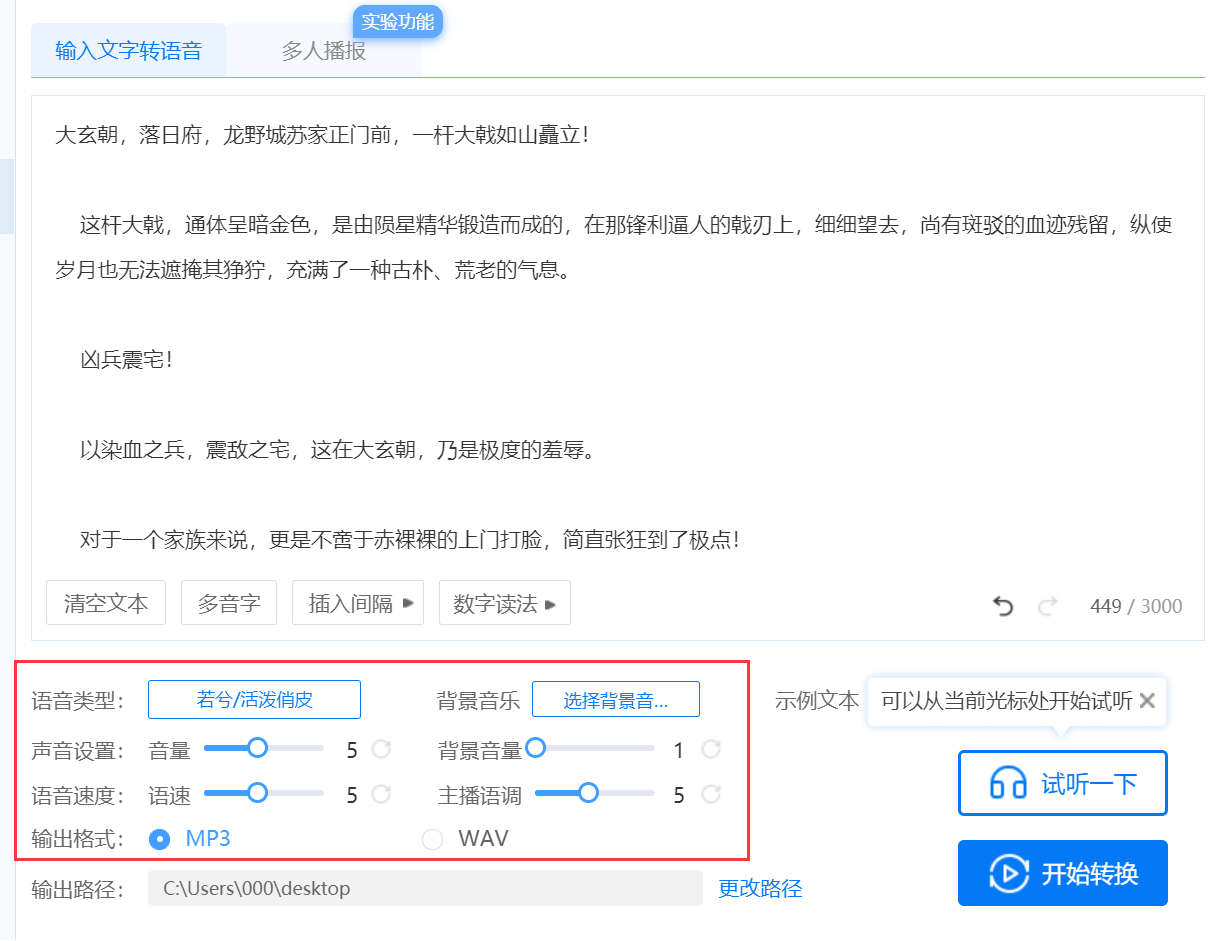Select the MP3 output format
This screenshot has width=1223, height=941.
pos(159,839)
